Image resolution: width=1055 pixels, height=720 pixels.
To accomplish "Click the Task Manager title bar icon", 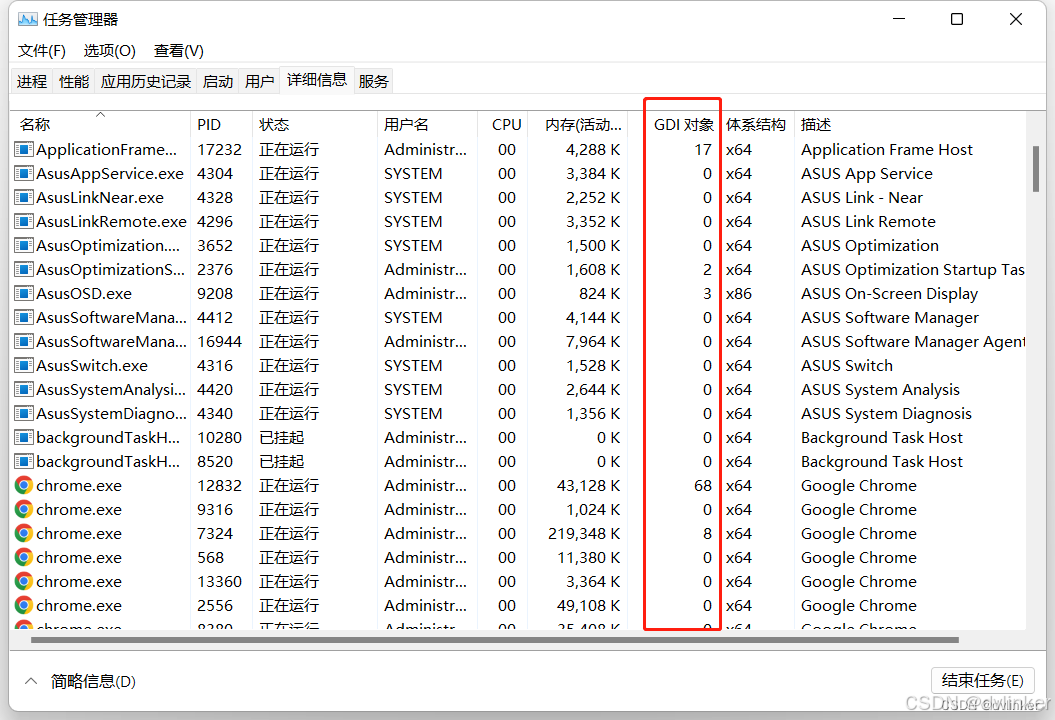I will [28, 20].
